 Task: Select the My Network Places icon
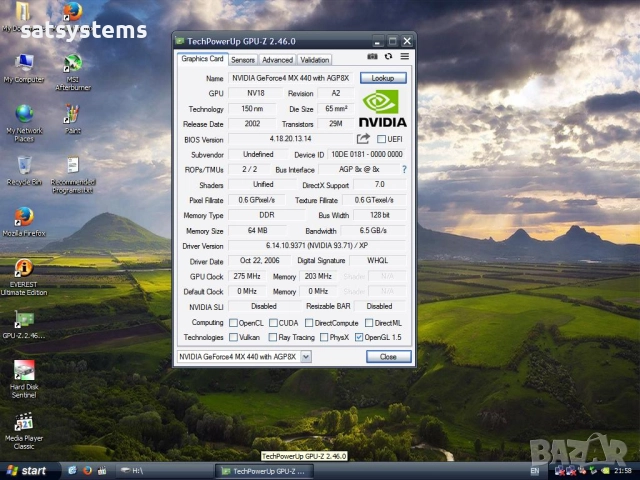click(x=24, y=123)
